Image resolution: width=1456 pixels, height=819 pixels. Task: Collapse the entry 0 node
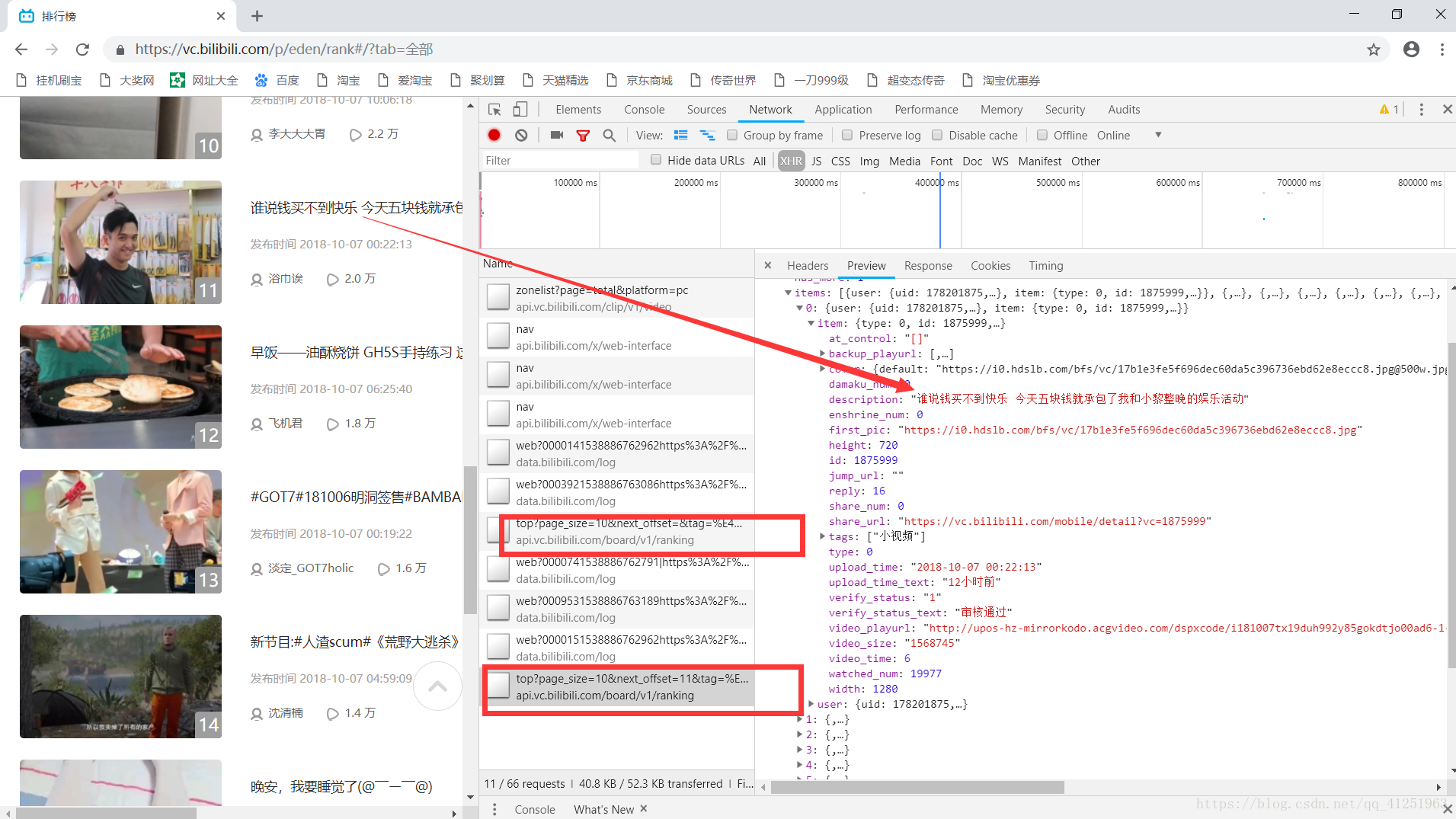(799, 308)
